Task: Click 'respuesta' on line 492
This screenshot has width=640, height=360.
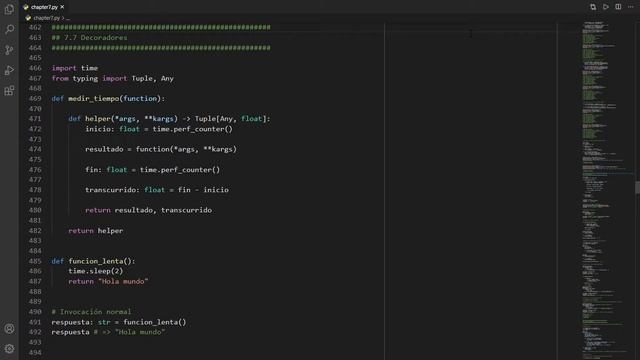Action: pyautogui.click(x=70, y=332)
